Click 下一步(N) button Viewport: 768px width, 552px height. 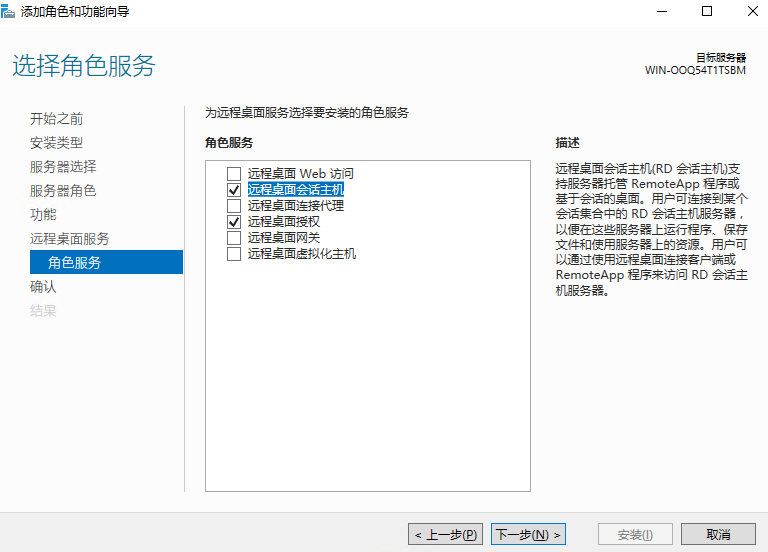pyautogui.click(x=528, y=534)
